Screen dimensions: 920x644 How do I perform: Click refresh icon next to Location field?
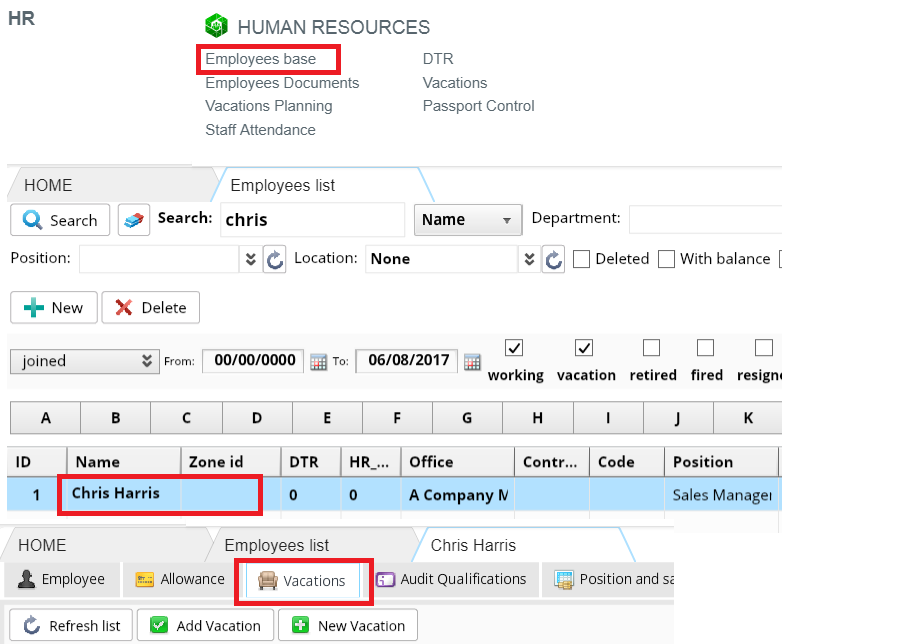coord(554,259)
